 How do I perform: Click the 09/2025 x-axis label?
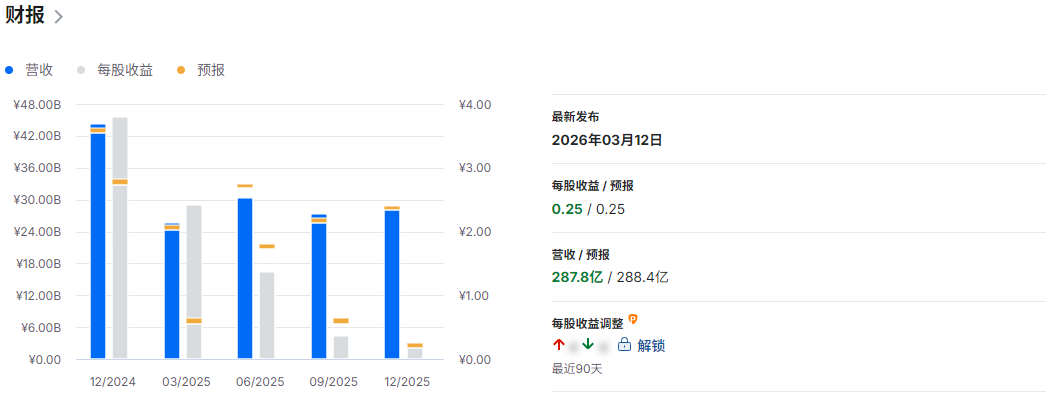point(334,382)
